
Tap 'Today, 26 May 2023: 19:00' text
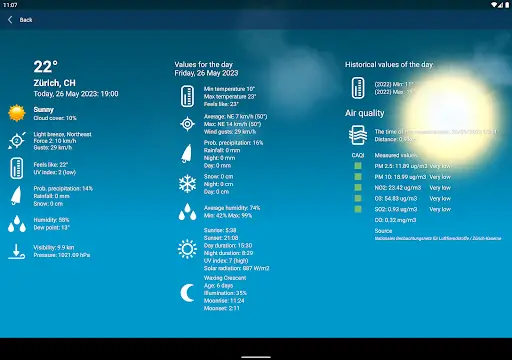[x=76, y=94]
